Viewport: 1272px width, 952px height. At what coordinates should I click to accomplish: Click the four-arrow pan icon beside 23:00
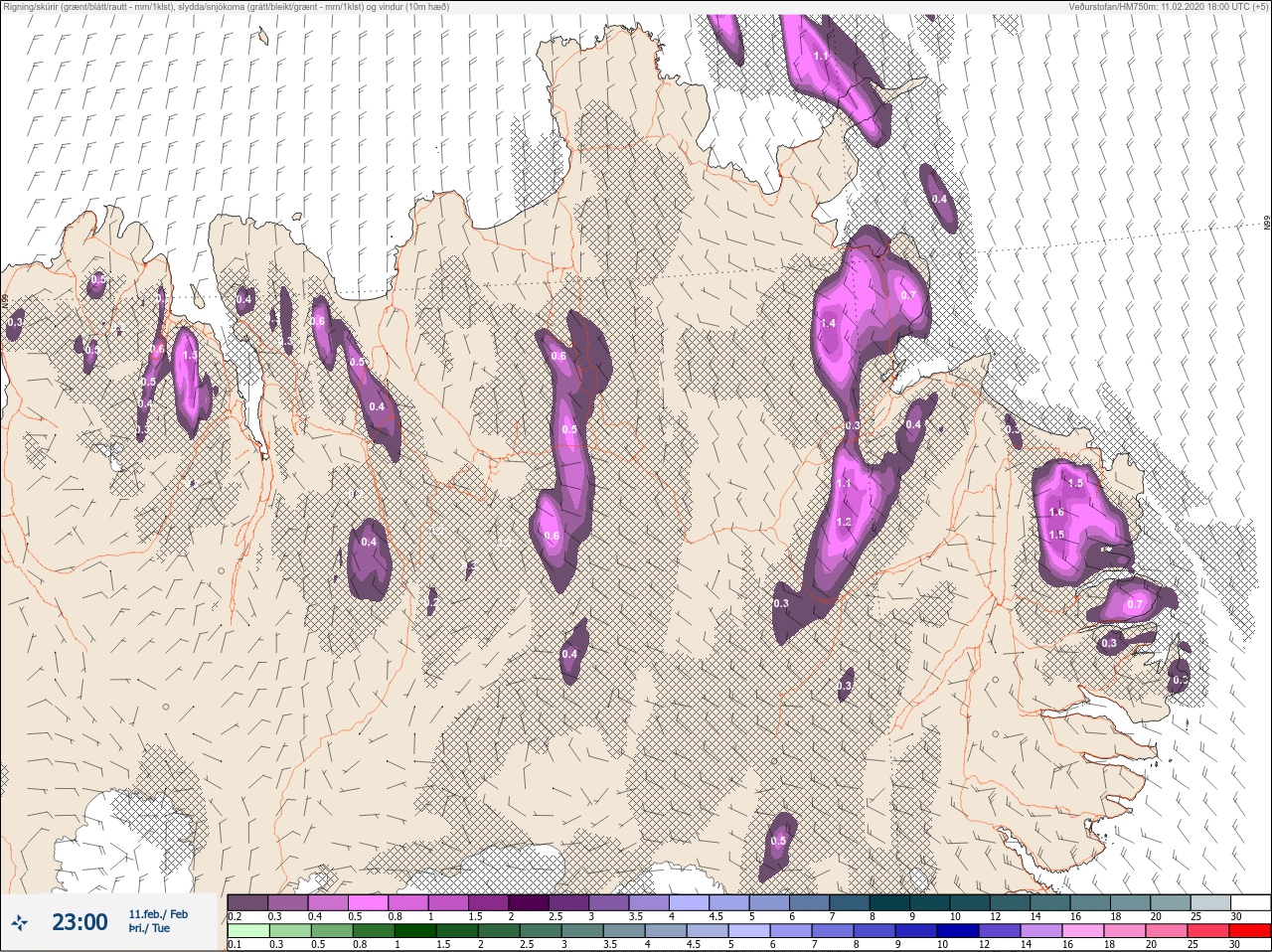[20, 923]
